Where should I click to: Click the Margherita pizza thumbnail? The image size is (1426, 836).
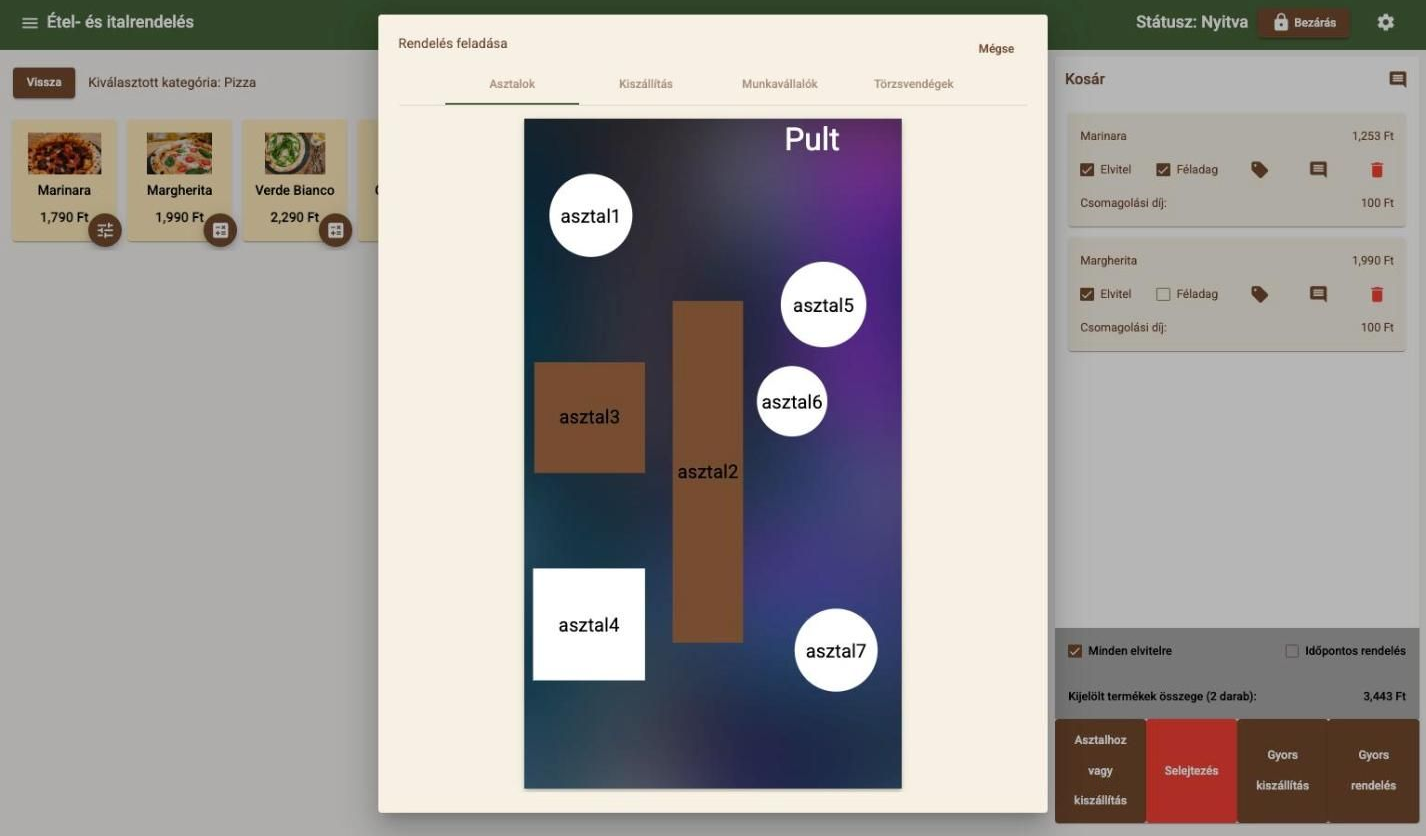(179, 153)
